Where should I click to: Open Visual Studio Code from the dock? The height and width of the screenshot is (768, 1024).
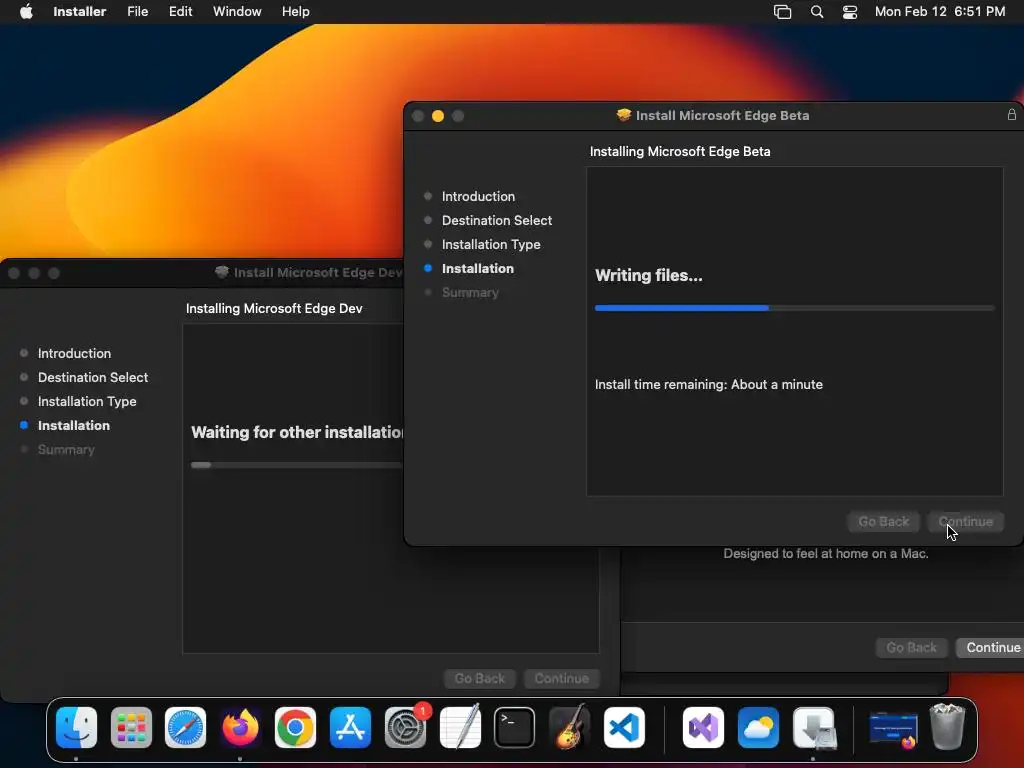(x=624, y=728)
